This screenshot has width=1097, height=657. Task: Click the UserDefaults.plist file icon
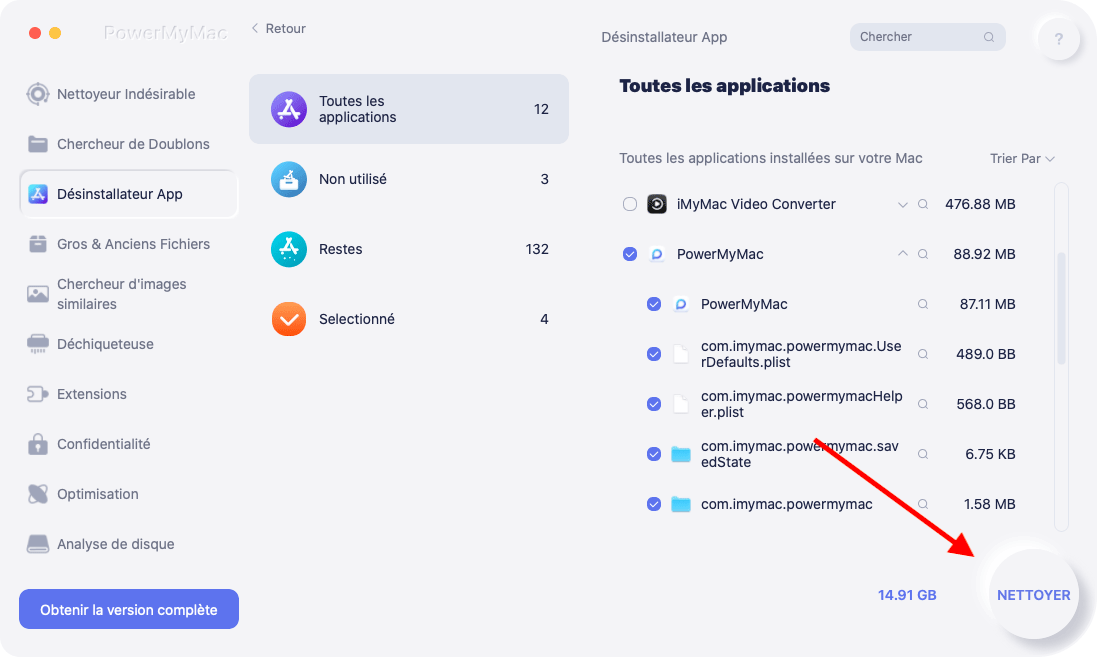[x=681, y=354]
